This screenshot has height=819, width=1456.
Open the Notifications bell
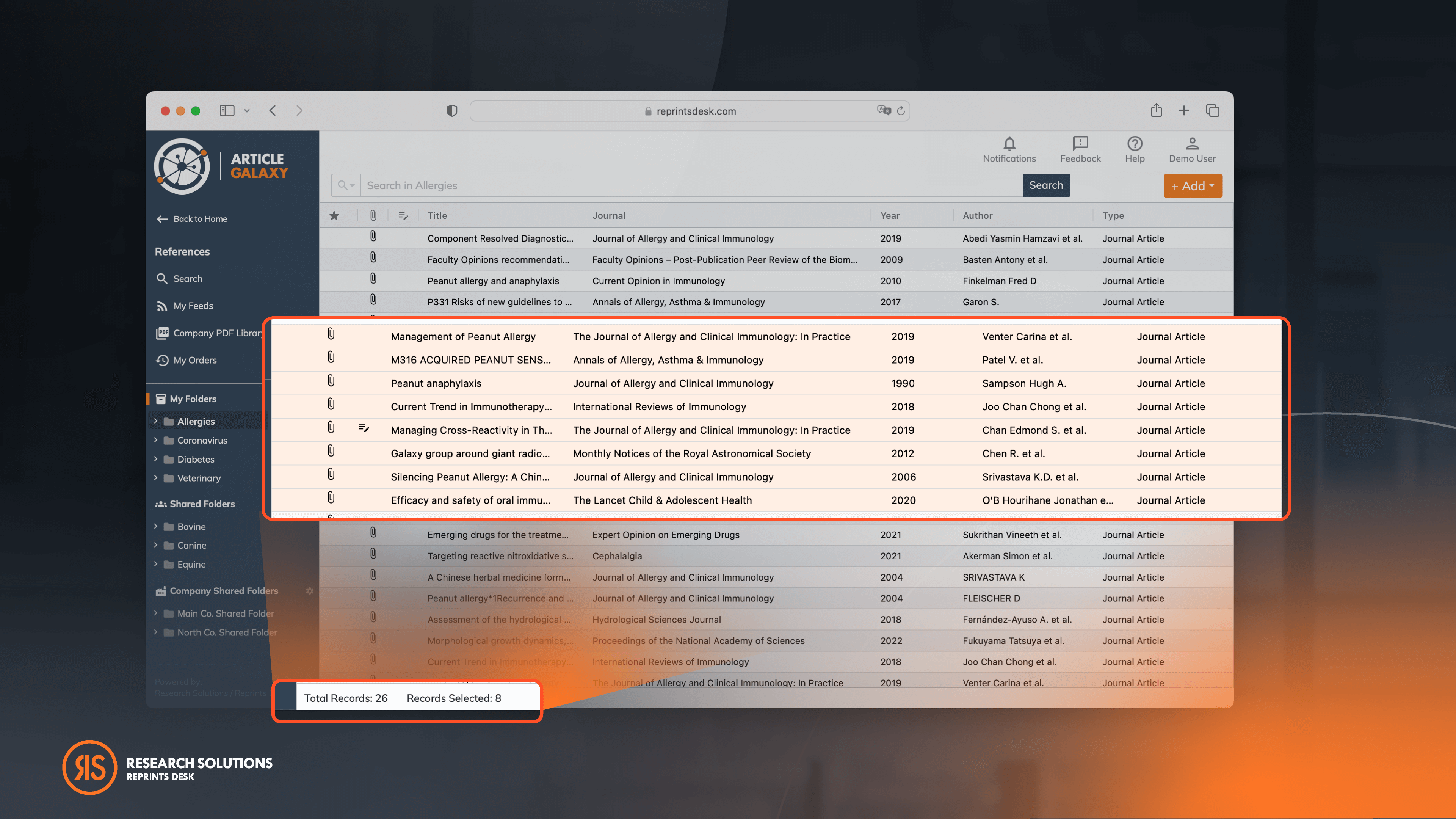(1009, 144)
